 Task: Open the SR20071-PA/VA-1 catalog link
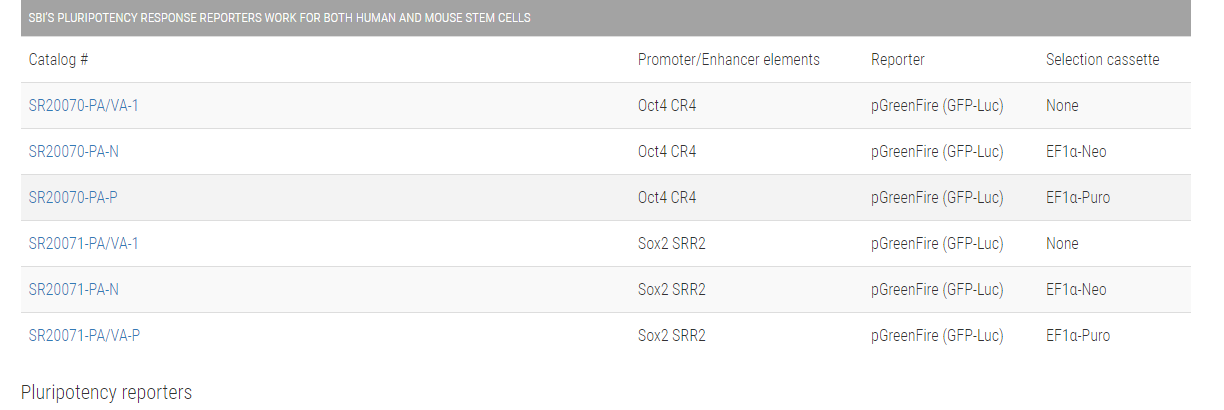coord(84,243)
